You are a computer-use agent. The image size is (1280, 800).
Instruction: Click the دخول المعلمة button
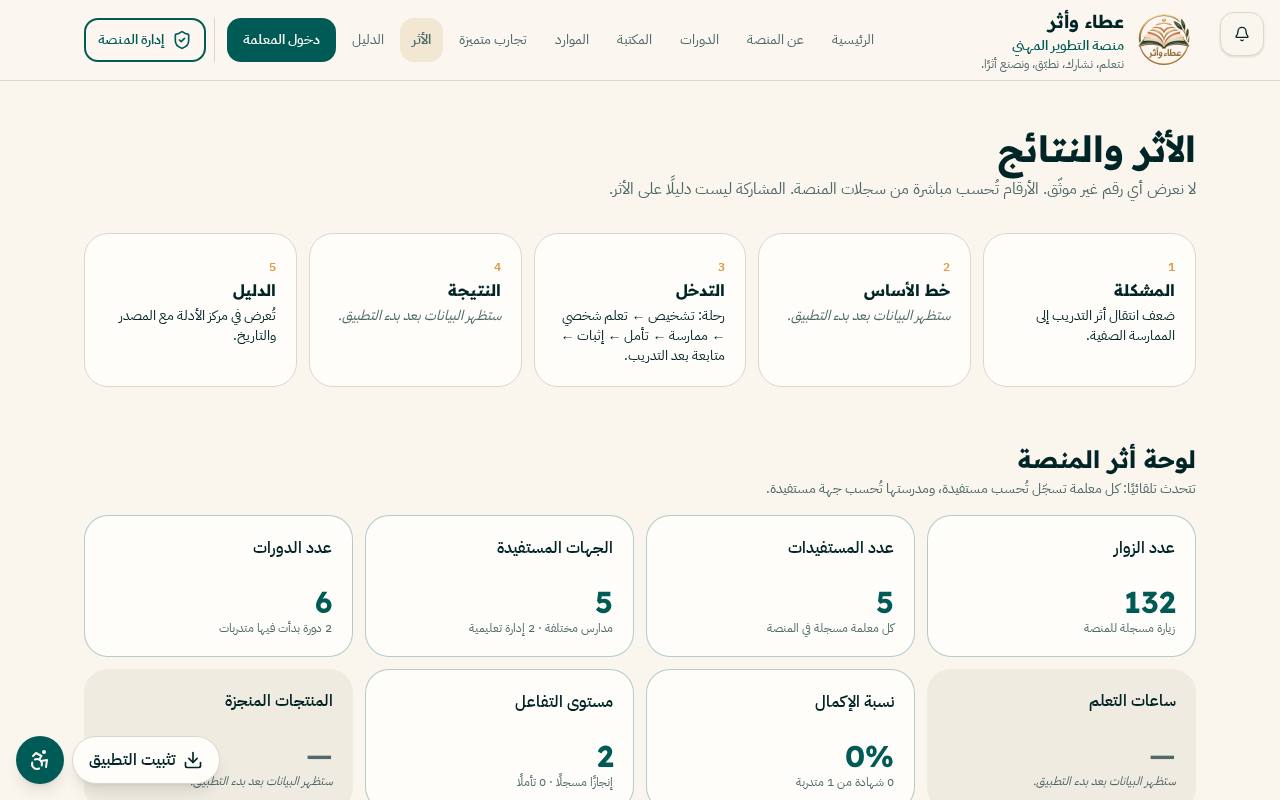pos(281,40)
